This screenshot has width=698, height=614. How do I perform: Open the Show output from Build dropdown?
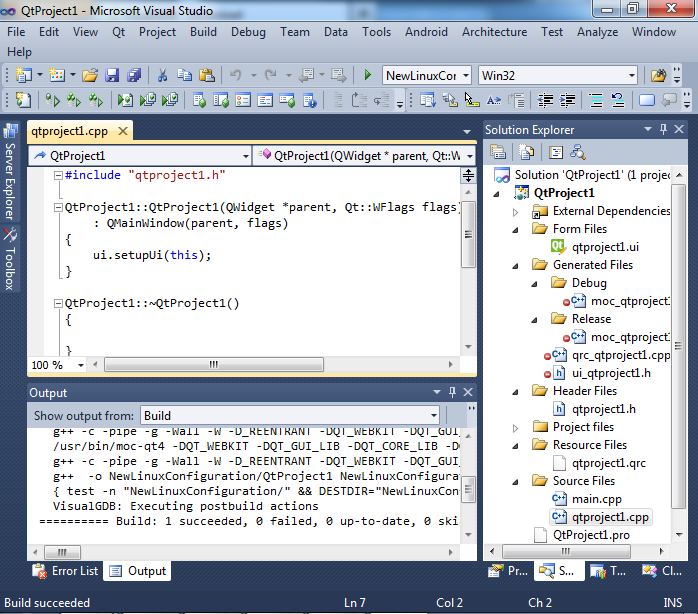click(434, 415)
